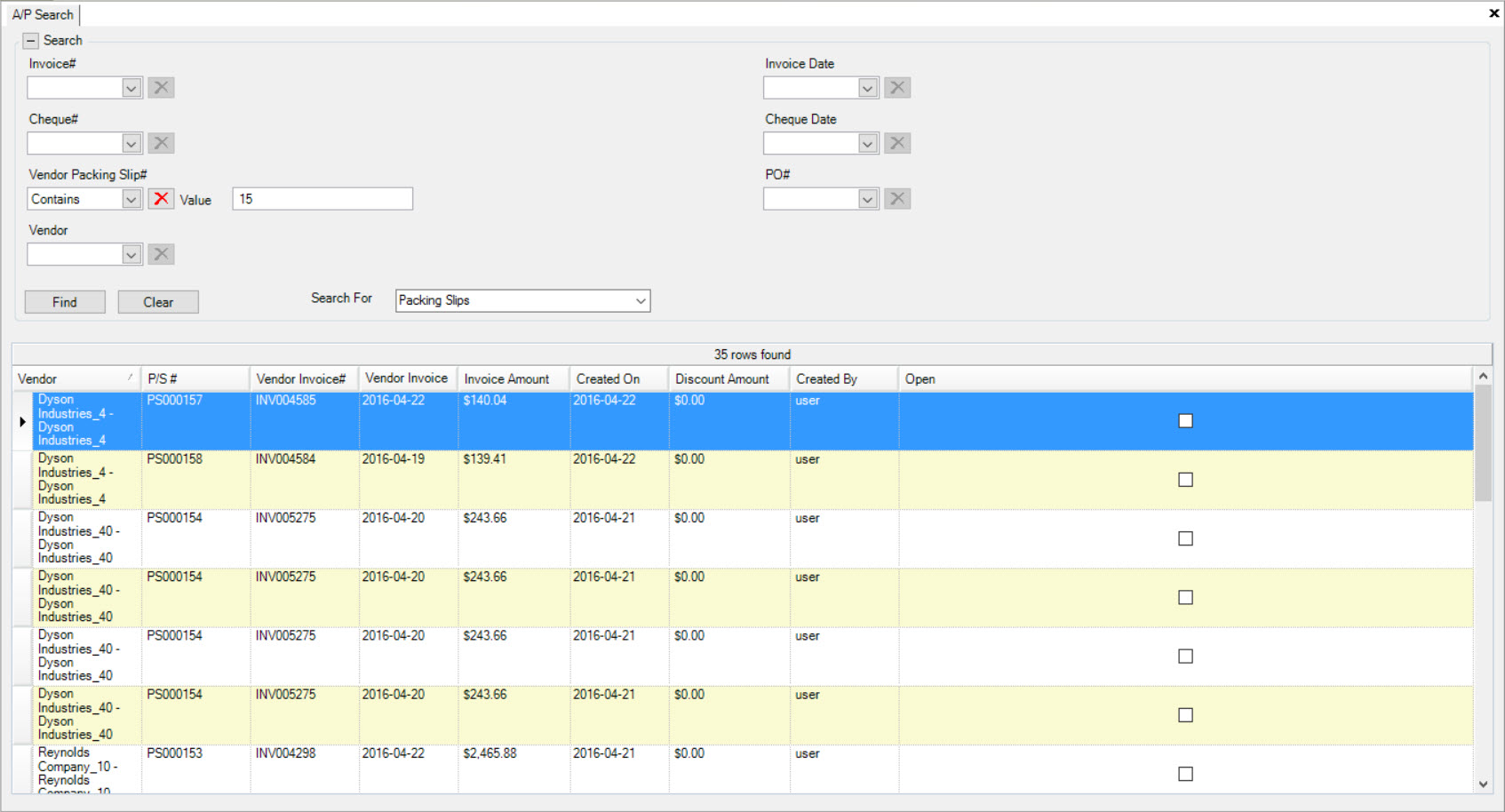Open the PO# condition dropdown

click(x=868, y=199)
